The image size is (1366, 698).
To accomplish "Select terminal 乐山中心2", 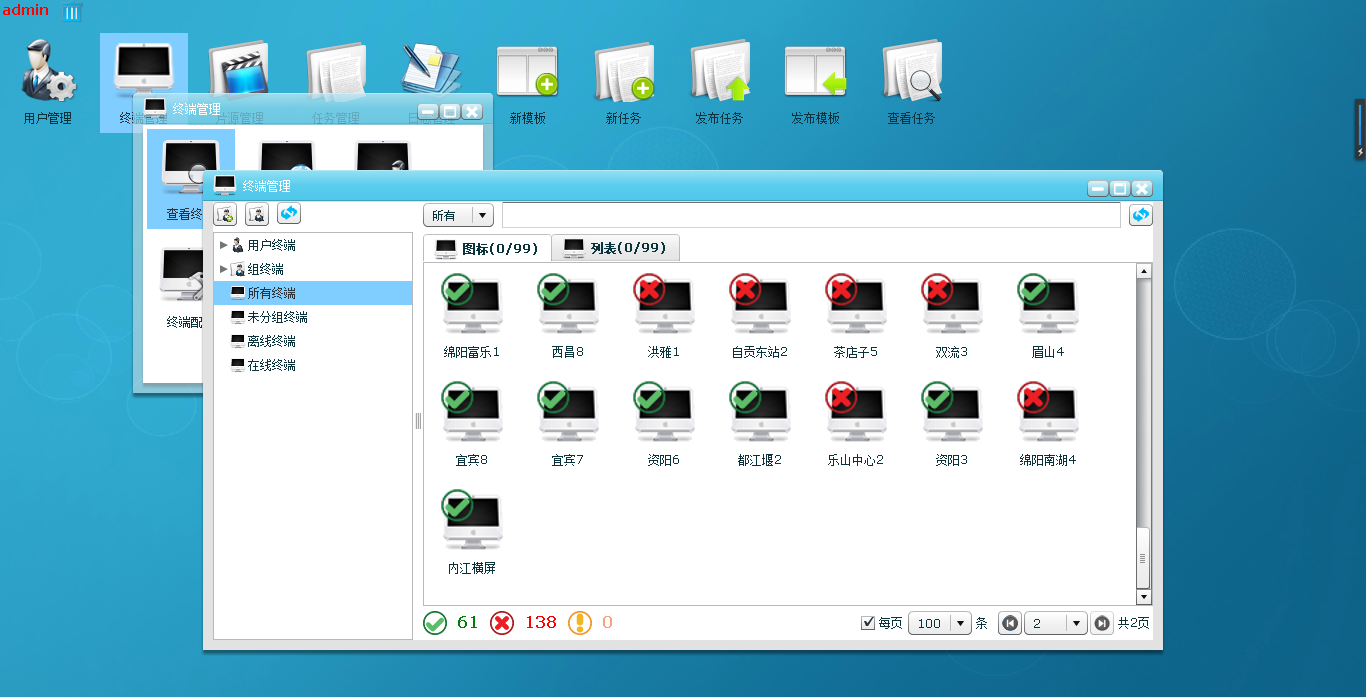I will (856, 424).
